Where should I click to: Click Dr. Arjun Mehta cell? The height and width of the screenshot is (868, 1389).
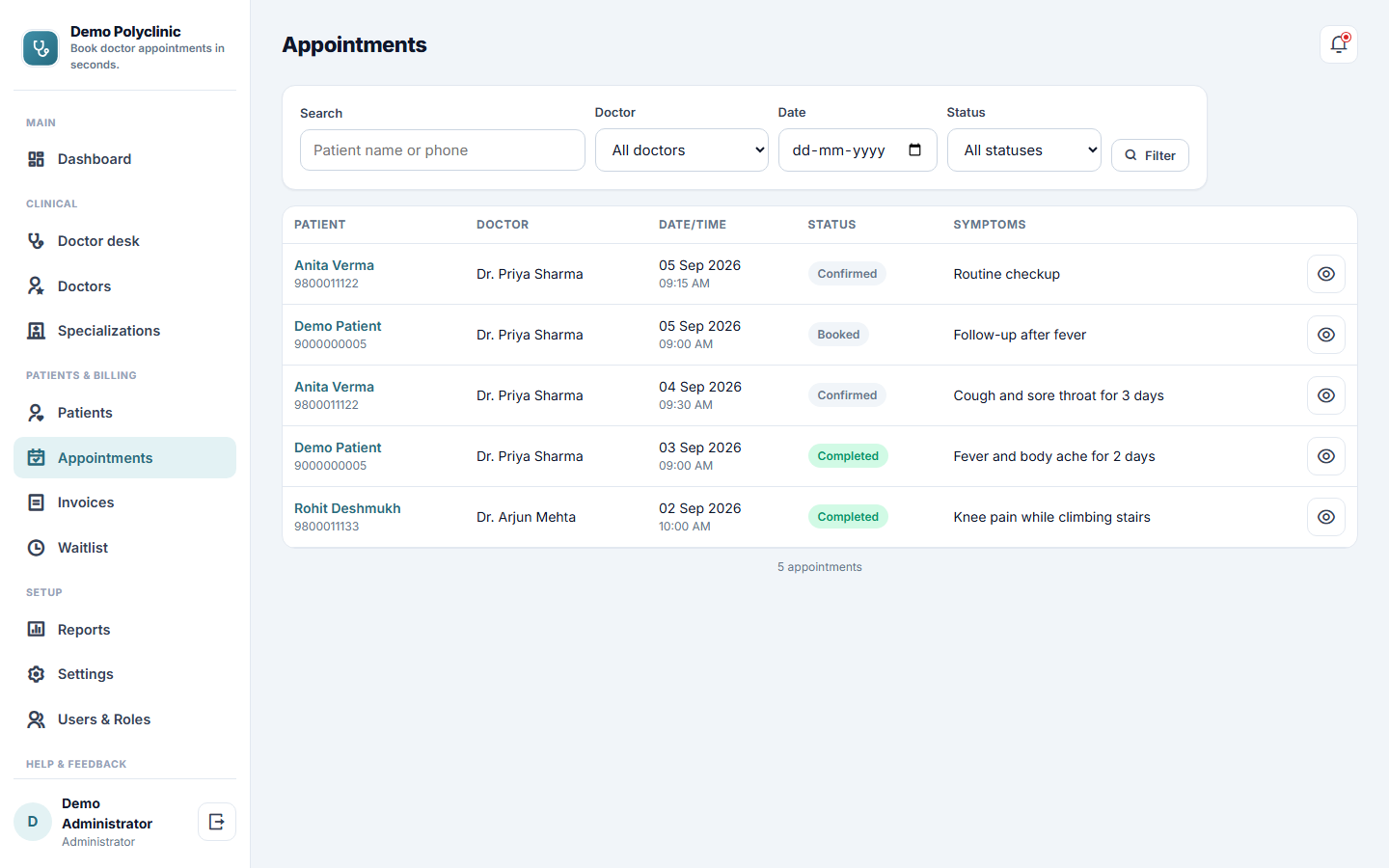pos(526,517)
